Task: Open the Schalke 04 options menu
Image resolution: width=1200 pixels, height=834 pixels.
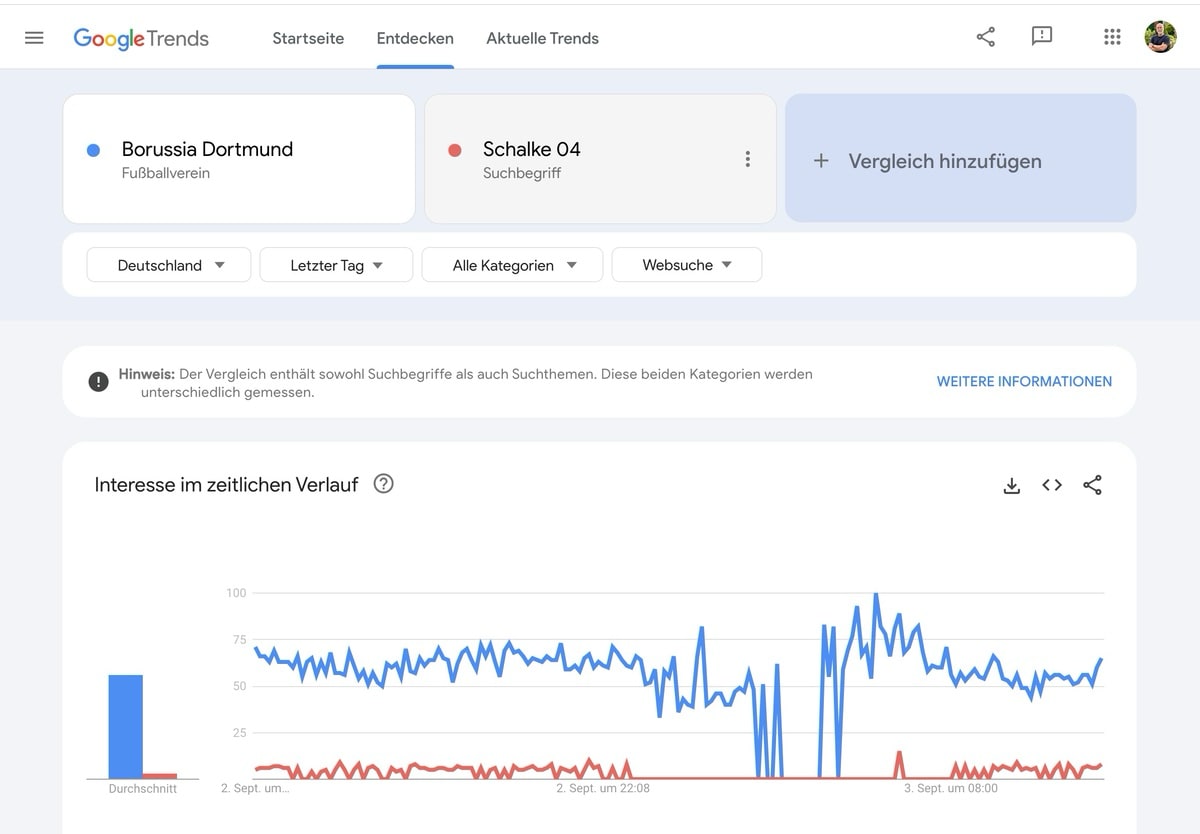Action: [x=748, y=158]
